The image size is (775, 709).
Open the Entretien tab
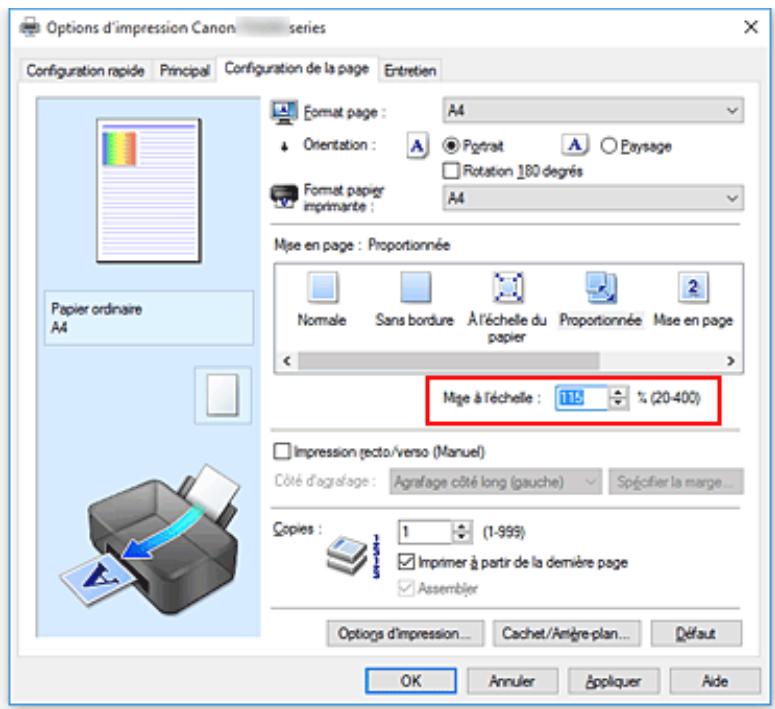[x=410, y=71]
